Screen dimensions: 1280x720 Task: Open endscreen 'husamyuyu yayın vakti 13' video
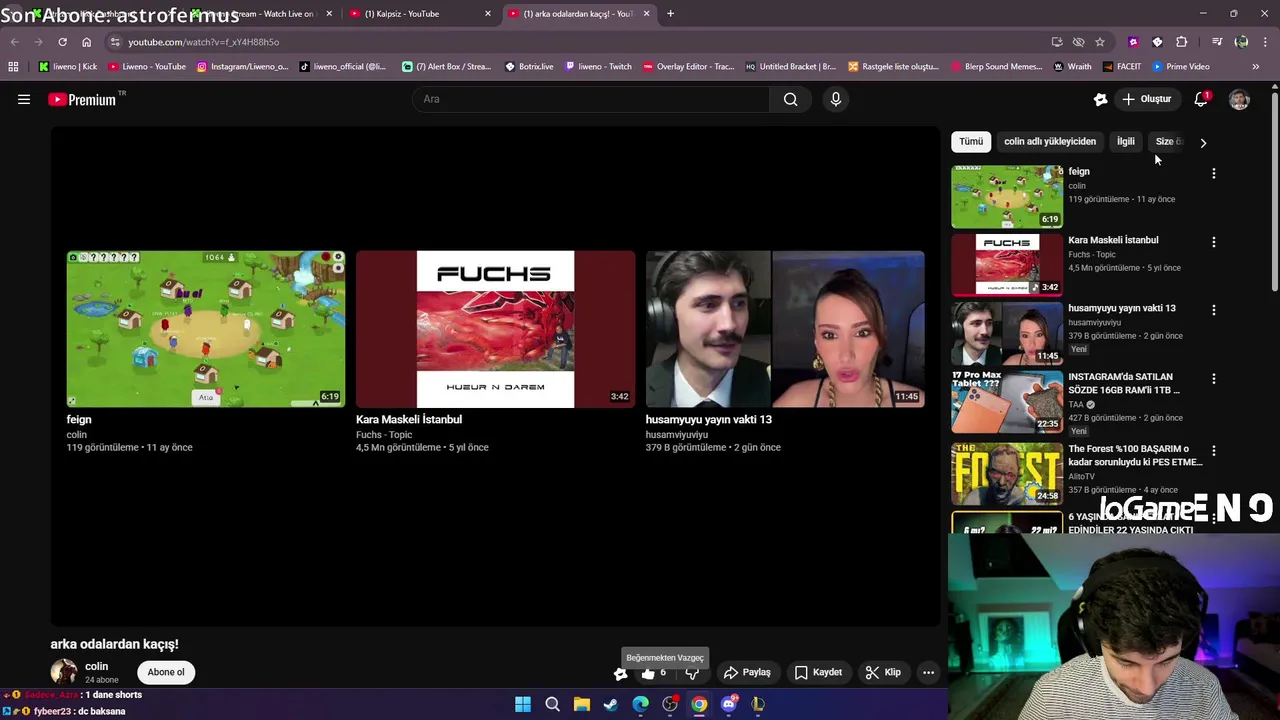point(785,329)
